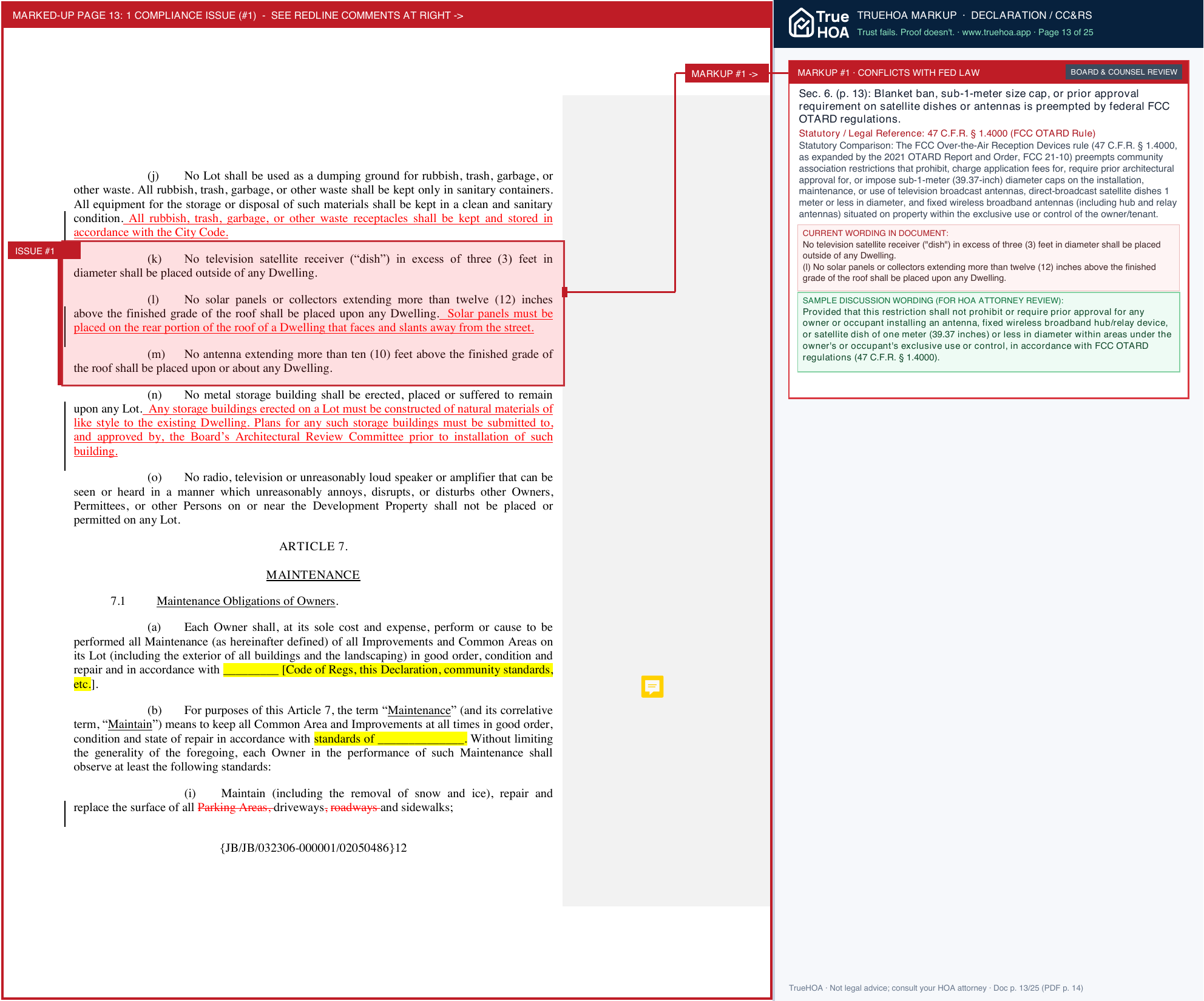Click the TrueHOA house logo icon
This screenshot has width=1204, height=1001.
tap(801, 23)
